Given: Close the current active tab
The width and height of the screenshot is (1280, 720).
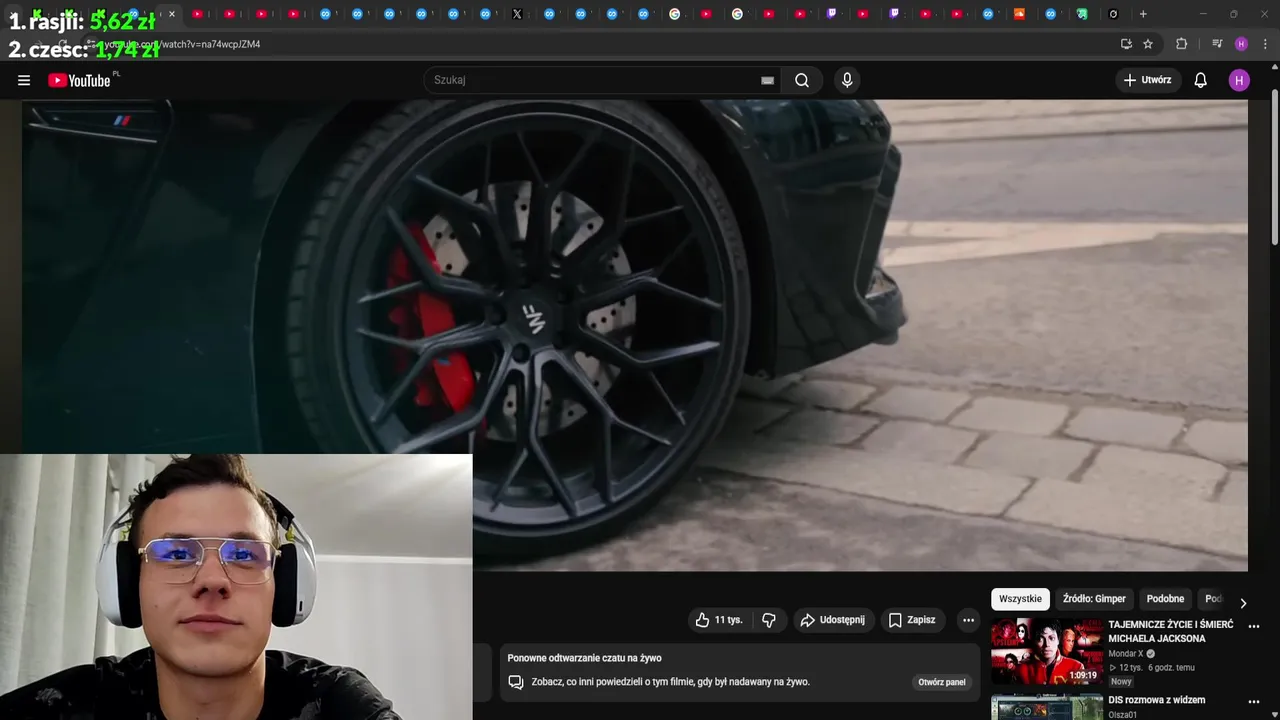Looking at the screenshot, I should [x=171, y=14].
